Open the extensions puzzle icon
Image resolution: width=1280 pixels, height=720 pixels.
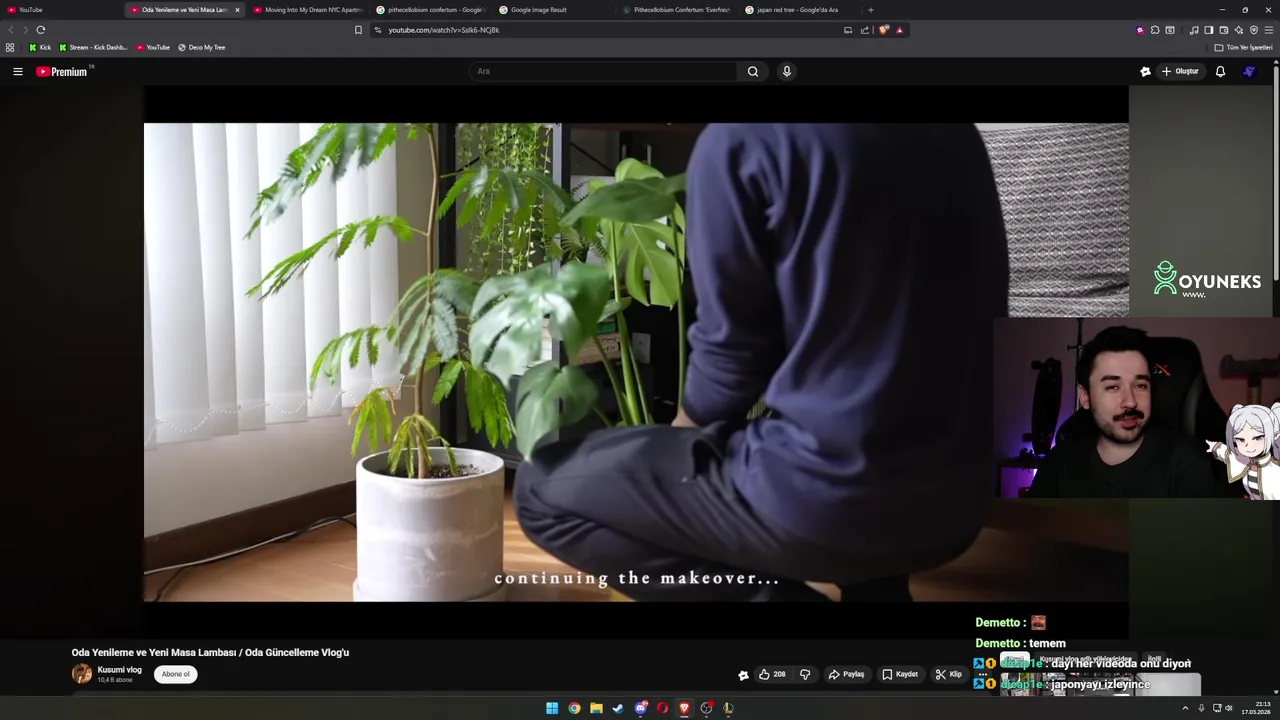tap(1155, 30)
